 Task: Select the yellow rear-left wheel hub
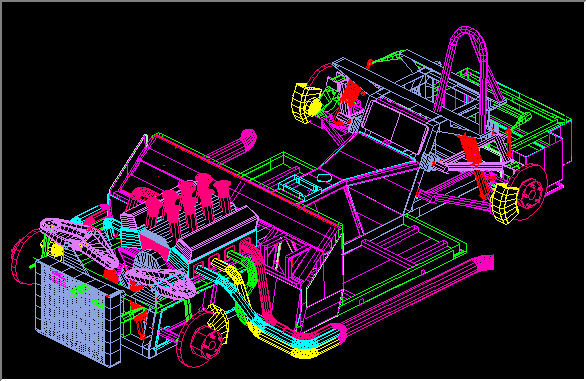tap(306, 104)
